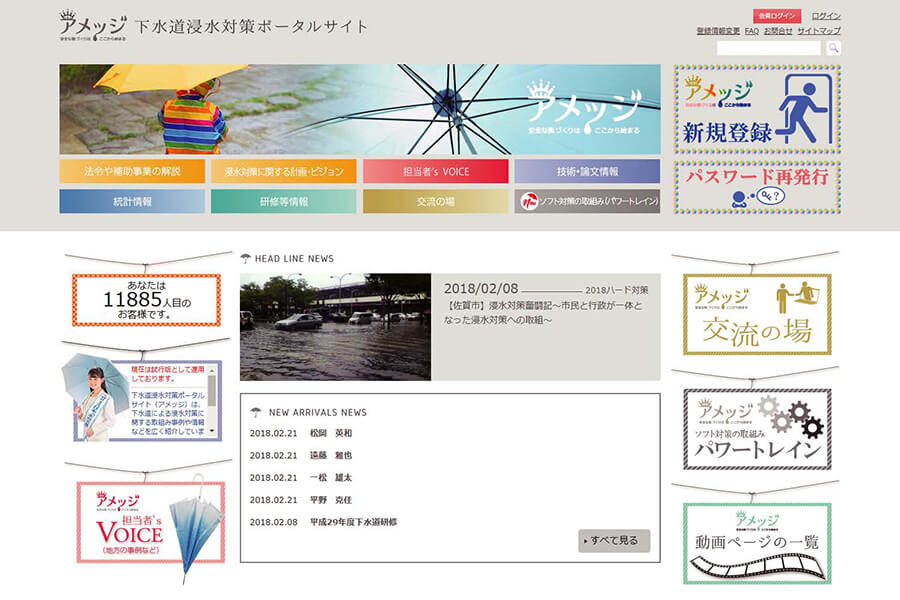
Task: Open ソフト対策の取組み(パワートレイン) menu button
Action: coord(587,202)
